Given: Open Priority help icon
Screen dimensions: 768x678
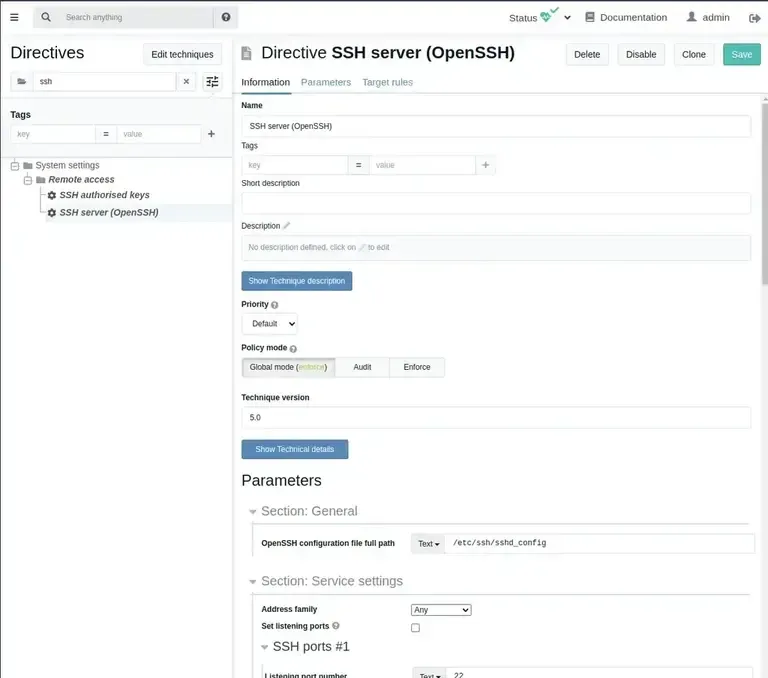Looking at the screenshot, I should tap(274, 305).
